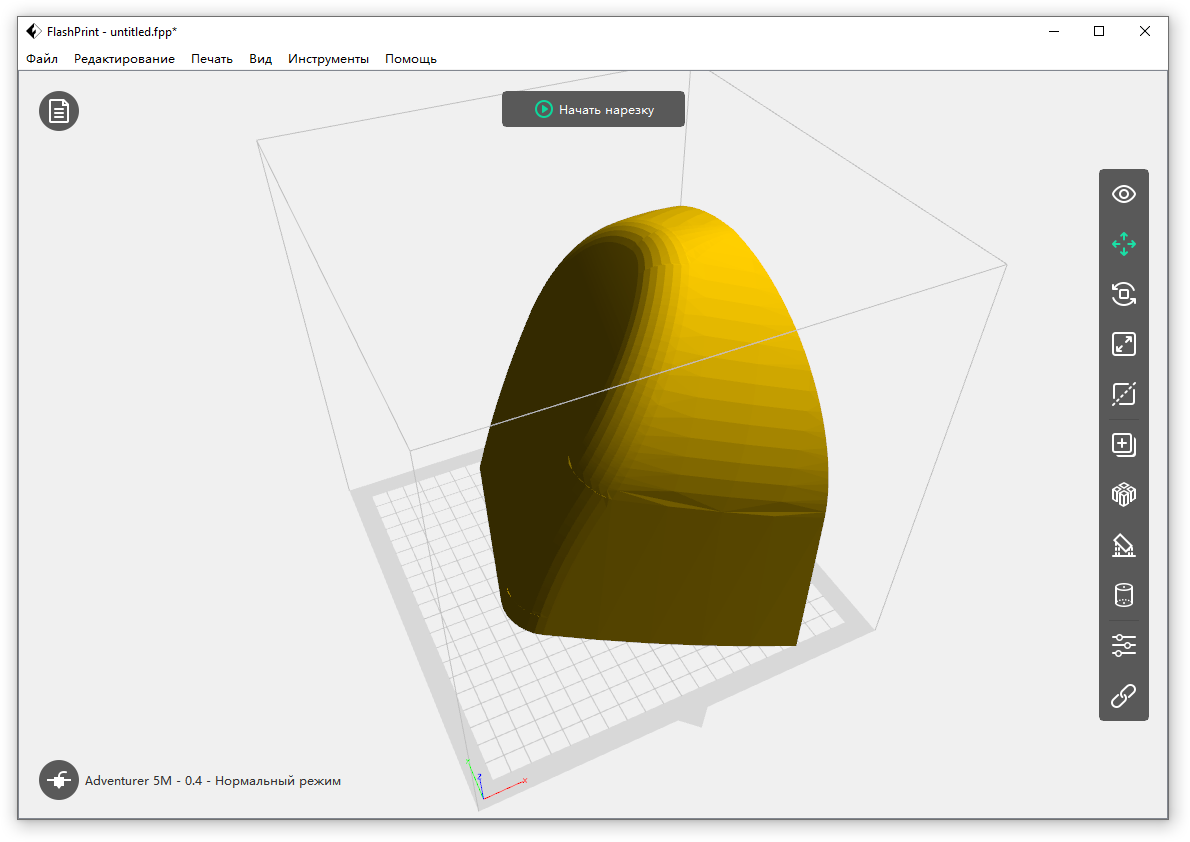Click the eye View tool icon

tap(1123, 194)
